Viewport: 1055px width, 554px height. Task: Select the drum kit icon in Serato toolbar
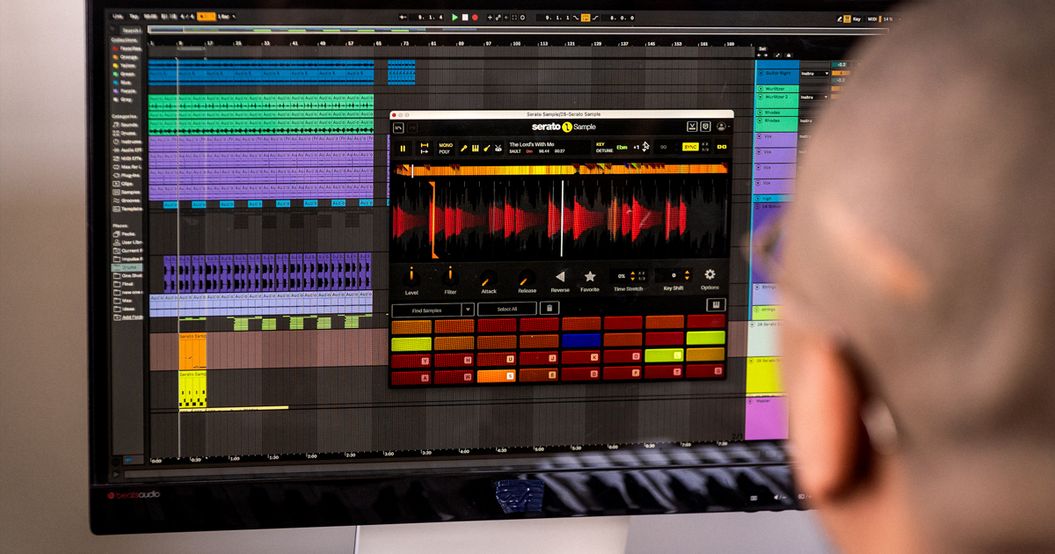click(x=498, y=148)
